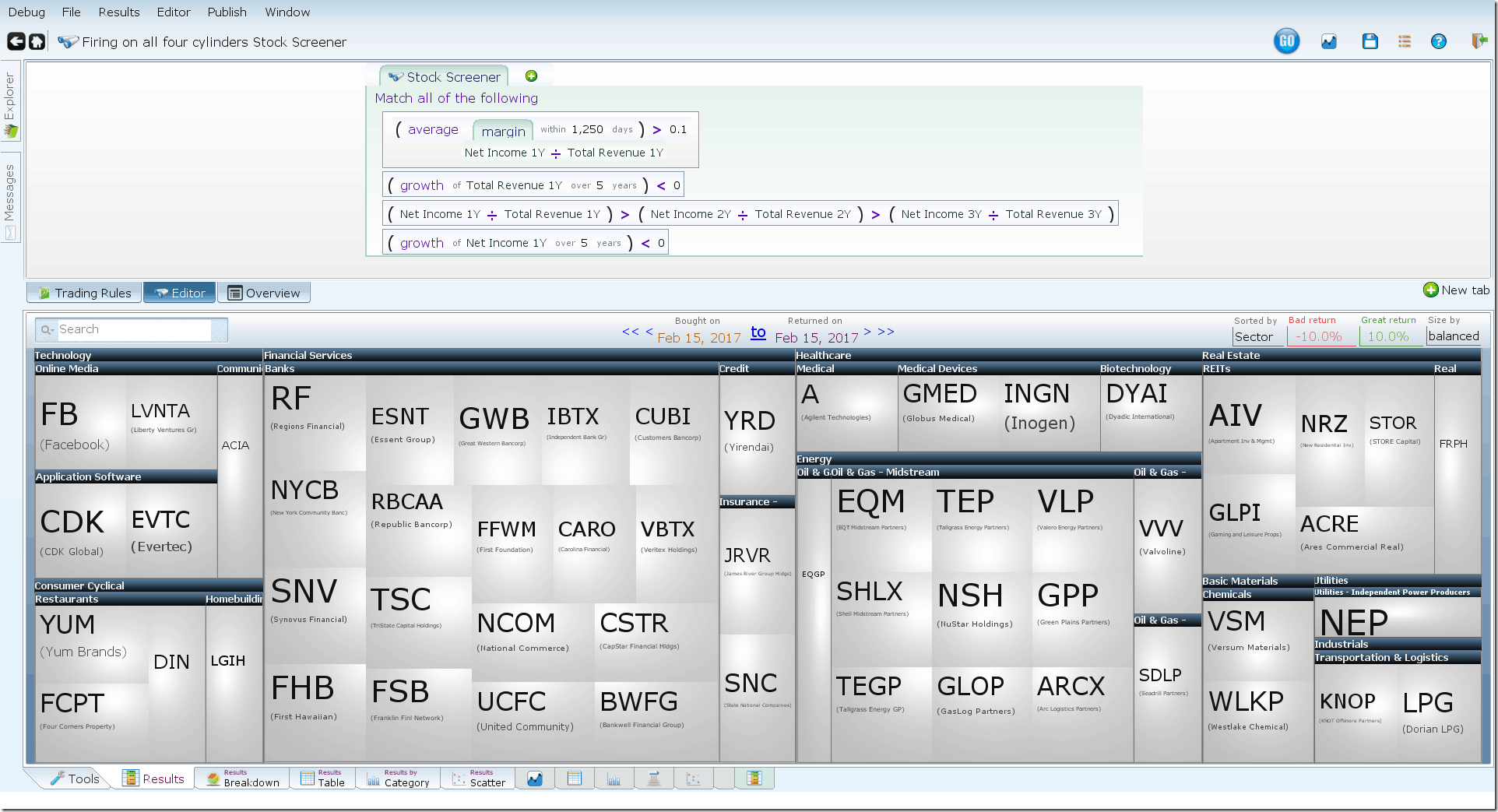
Task: Click the scatter plot icon in the bottom strip
Action: click(x=694, y=779)
